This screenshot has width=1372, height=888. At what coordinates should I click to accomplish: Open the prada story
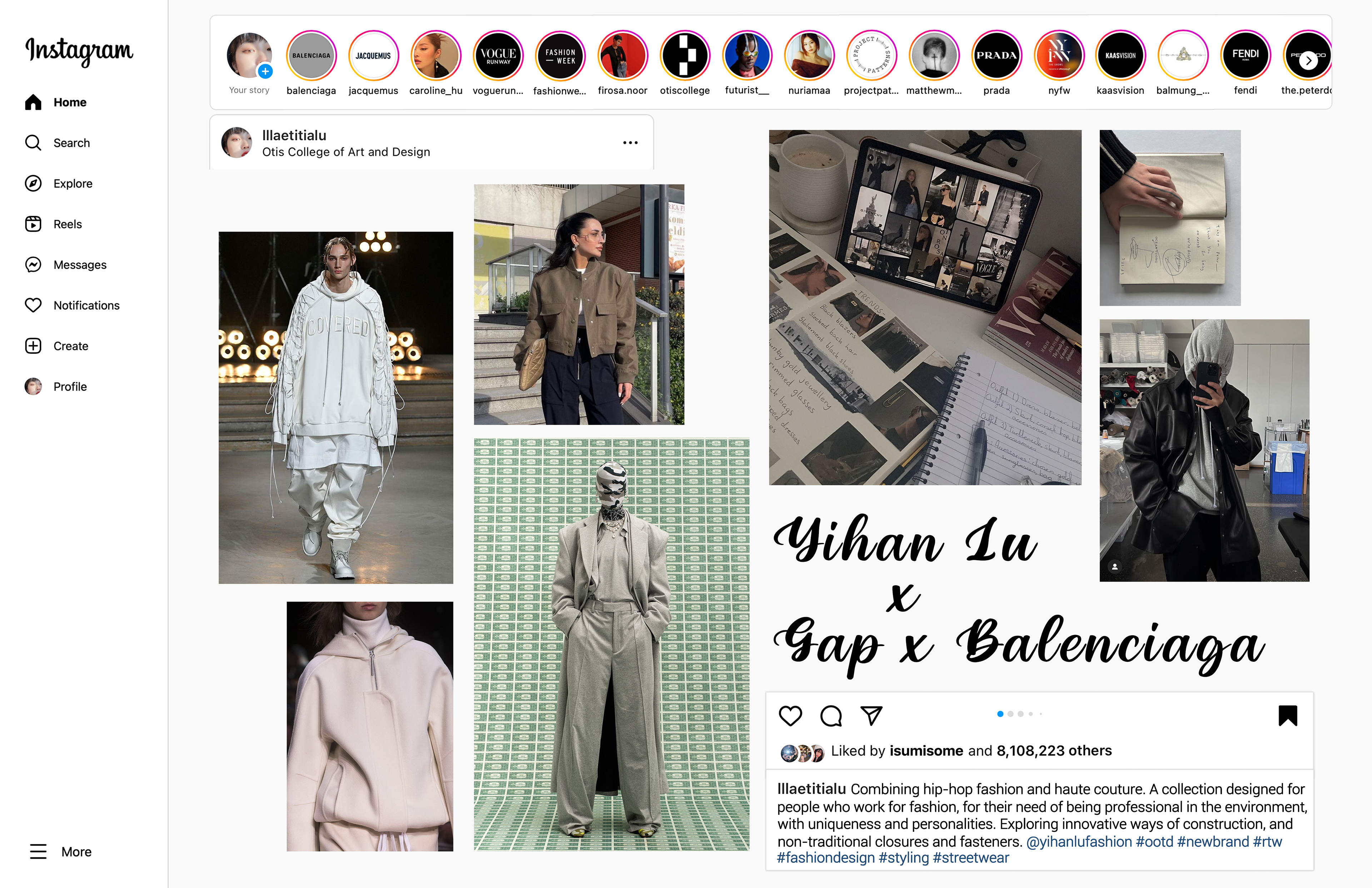(997, 63)
